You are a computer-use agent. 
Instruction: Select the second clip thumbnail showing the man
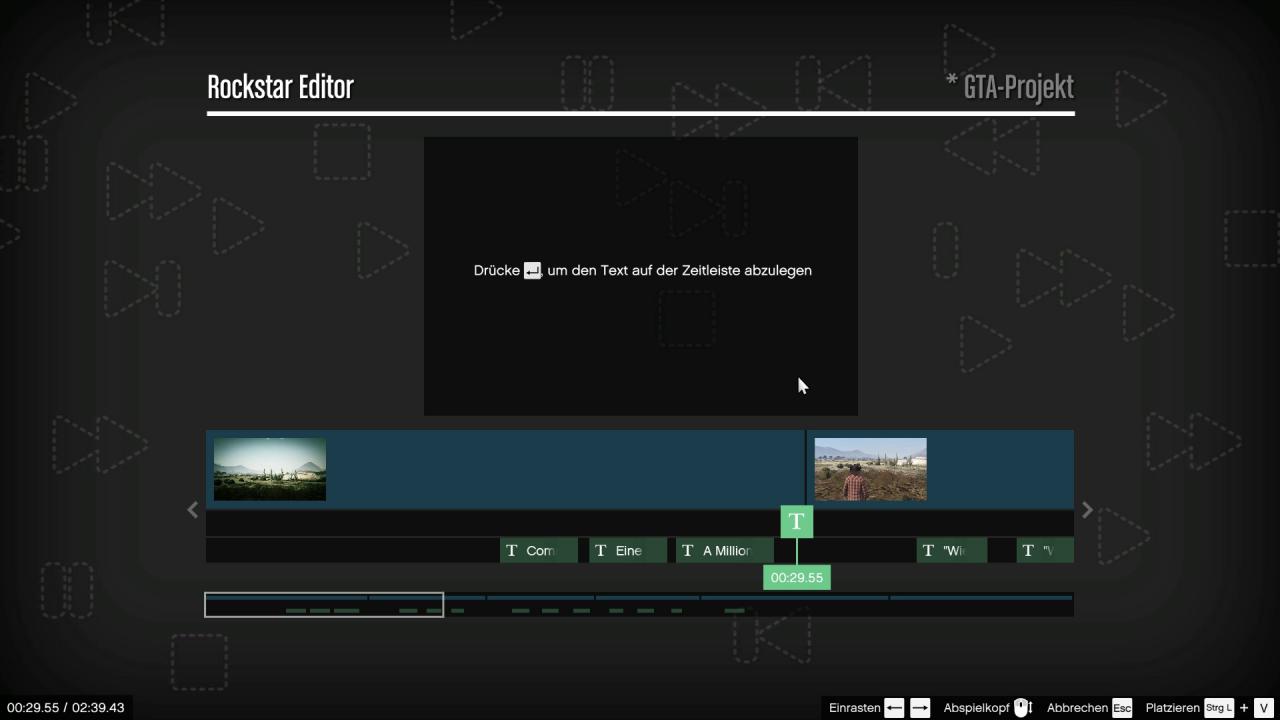pos(870,469)
